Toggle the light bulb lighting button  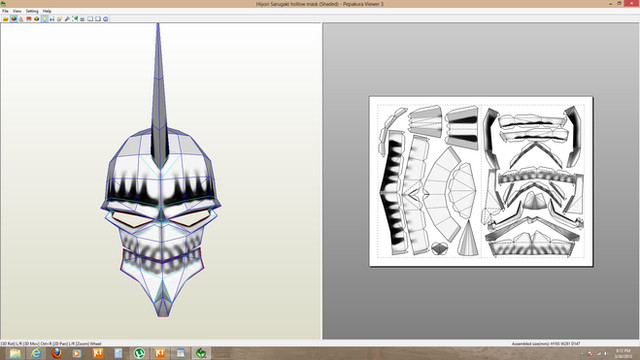44,19
